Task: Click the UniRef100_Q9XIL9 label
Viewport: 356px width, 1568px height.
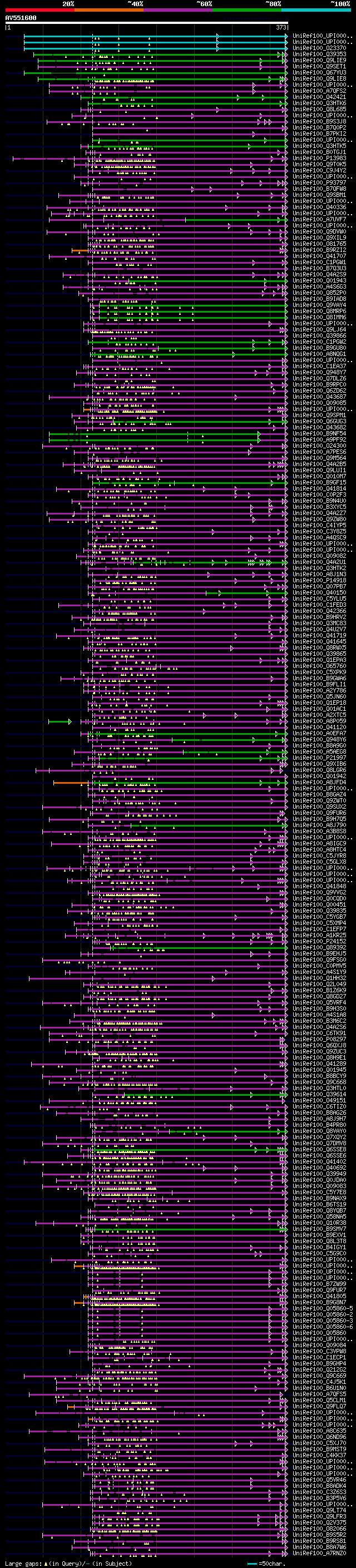Action: click(x=319, y=238)
